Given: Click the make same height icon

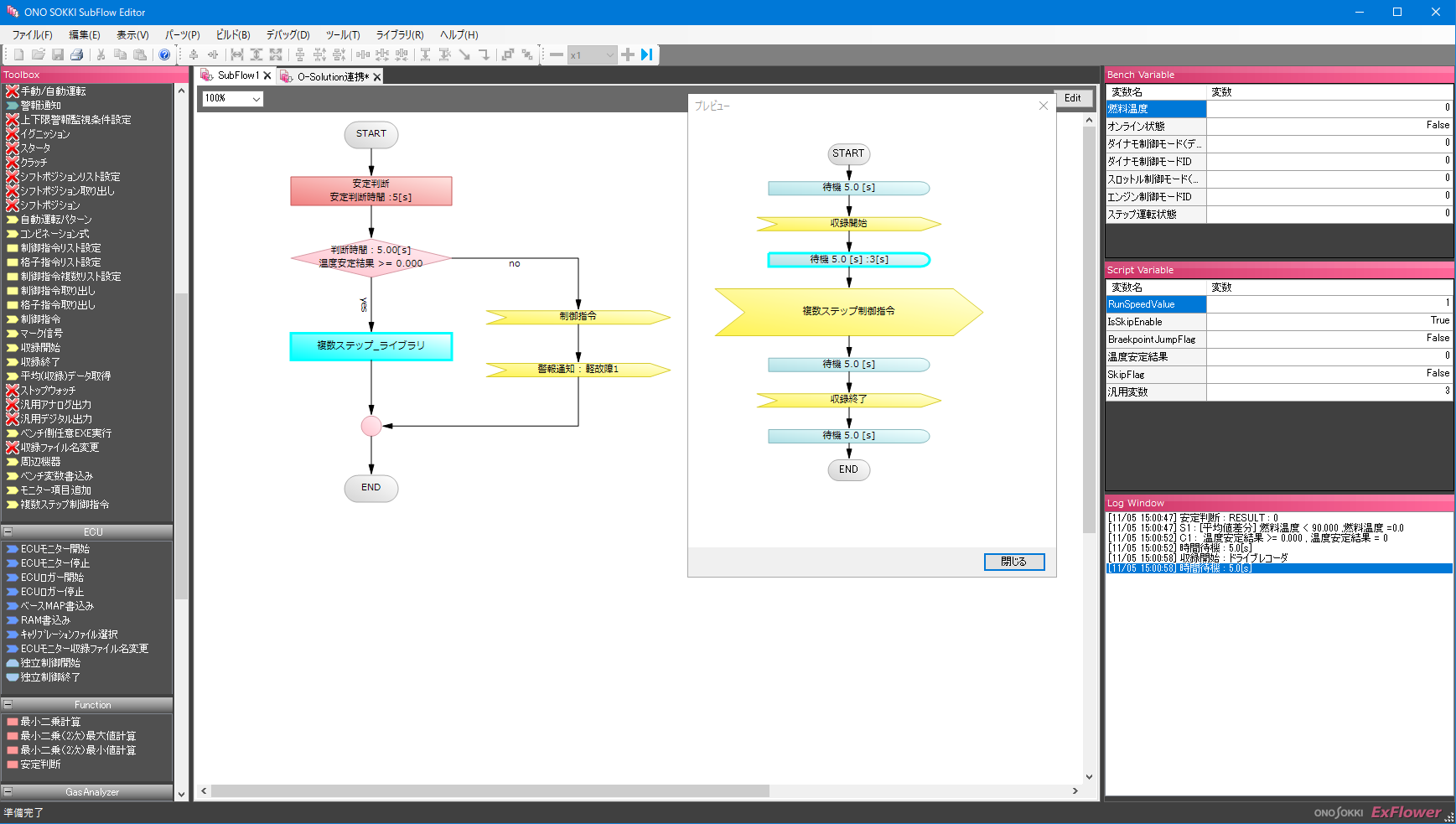Looking at the screenshot, I should click(256, 54).
